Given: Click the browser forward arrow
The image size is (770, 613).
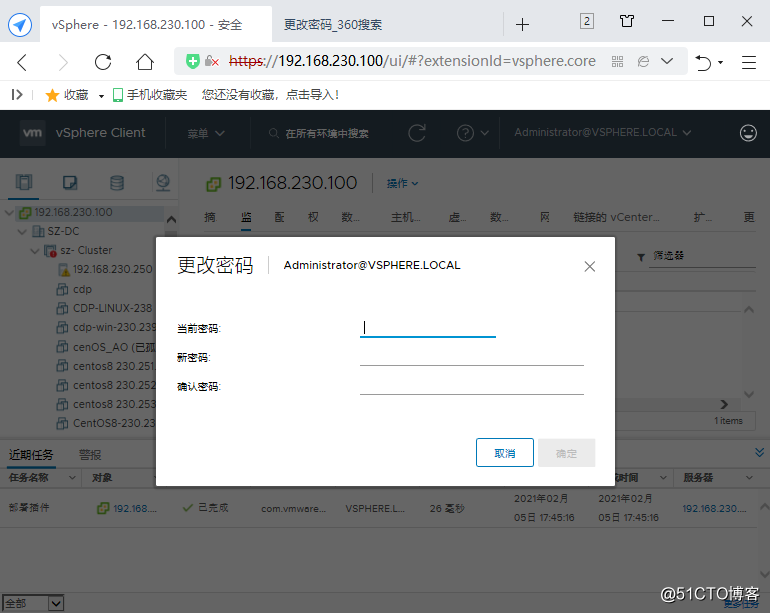Looking at the screenshot, I should tap(63, 62).
